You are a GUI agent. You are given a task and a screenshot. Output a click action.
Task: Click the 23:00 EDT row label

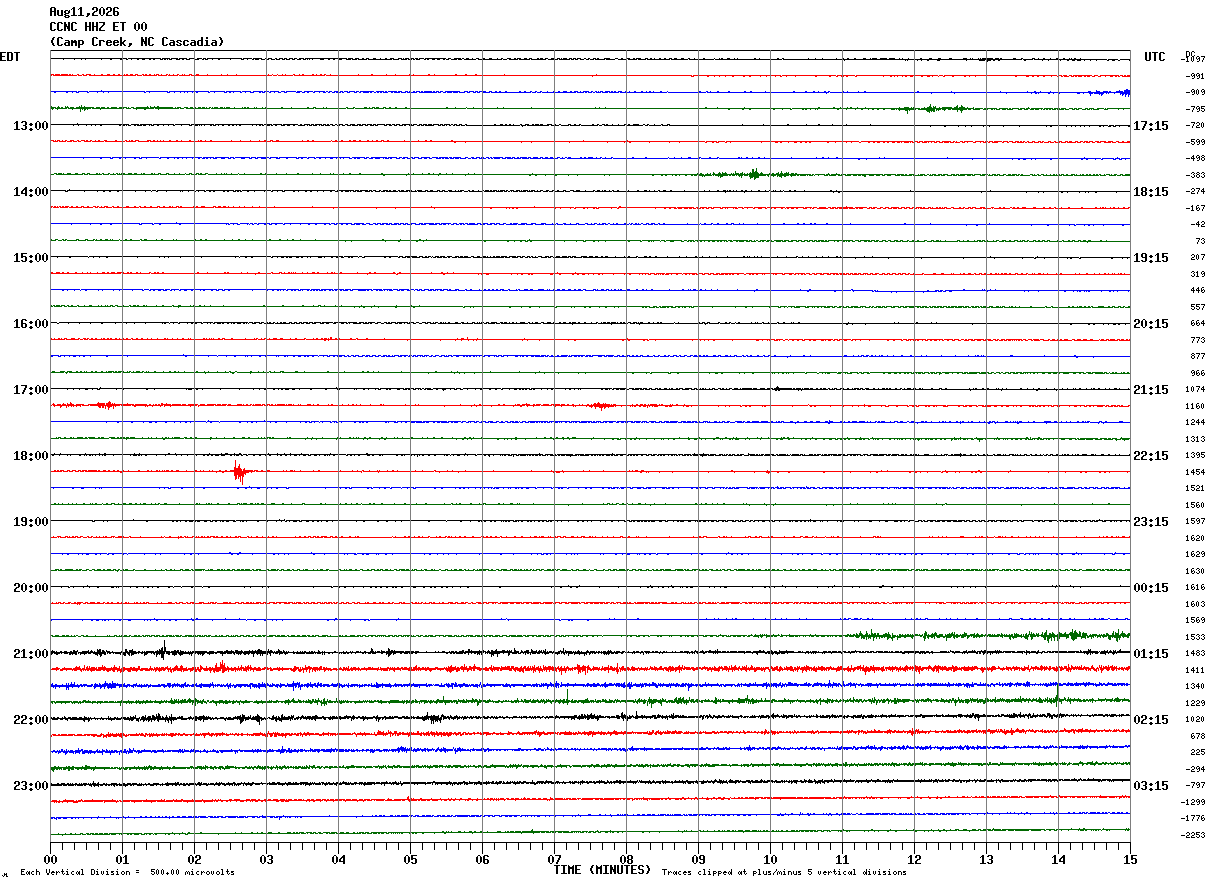30,786
